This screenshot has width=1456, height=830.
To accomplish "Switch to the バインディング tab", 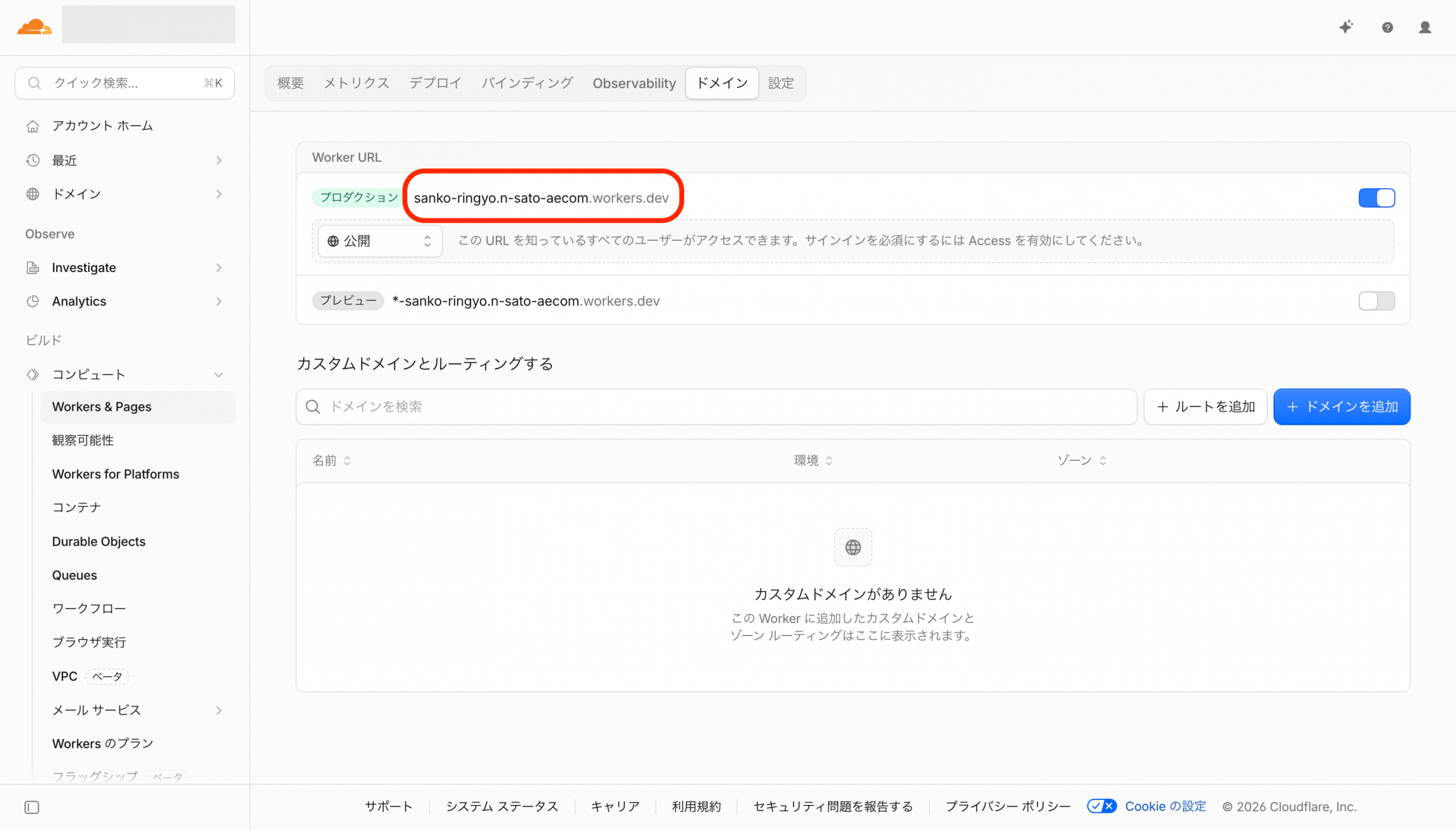I will pyautogui.click(x=527, y=83).
